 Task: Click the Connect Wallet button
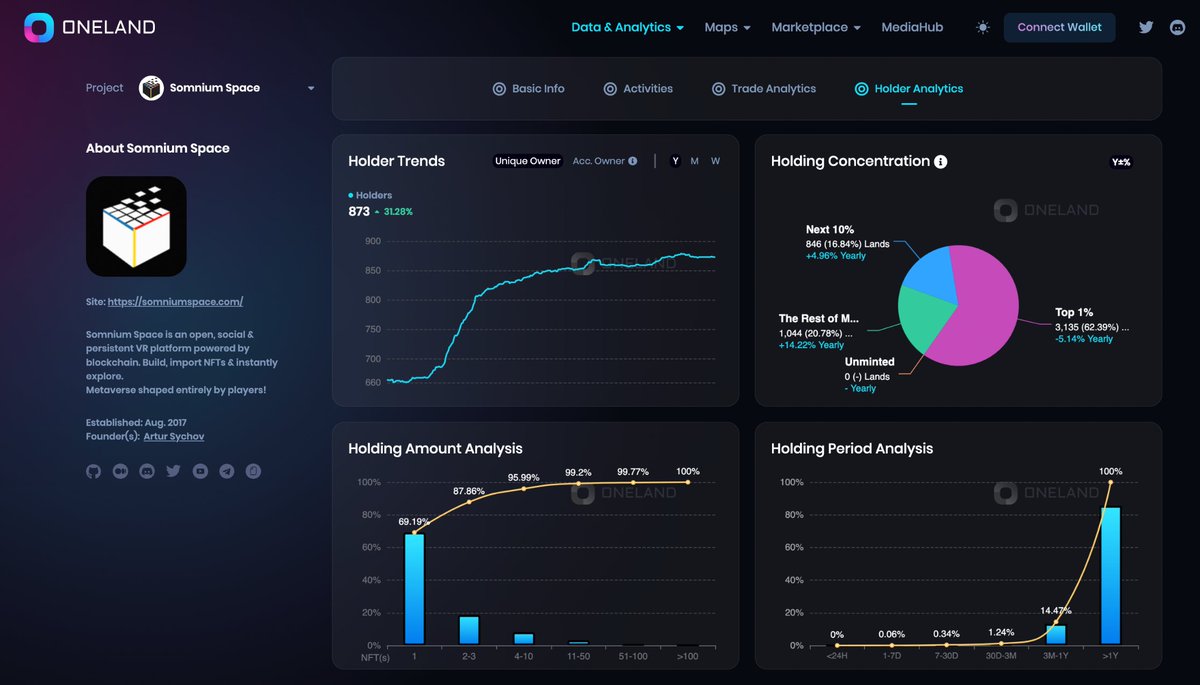[1060, 28]
